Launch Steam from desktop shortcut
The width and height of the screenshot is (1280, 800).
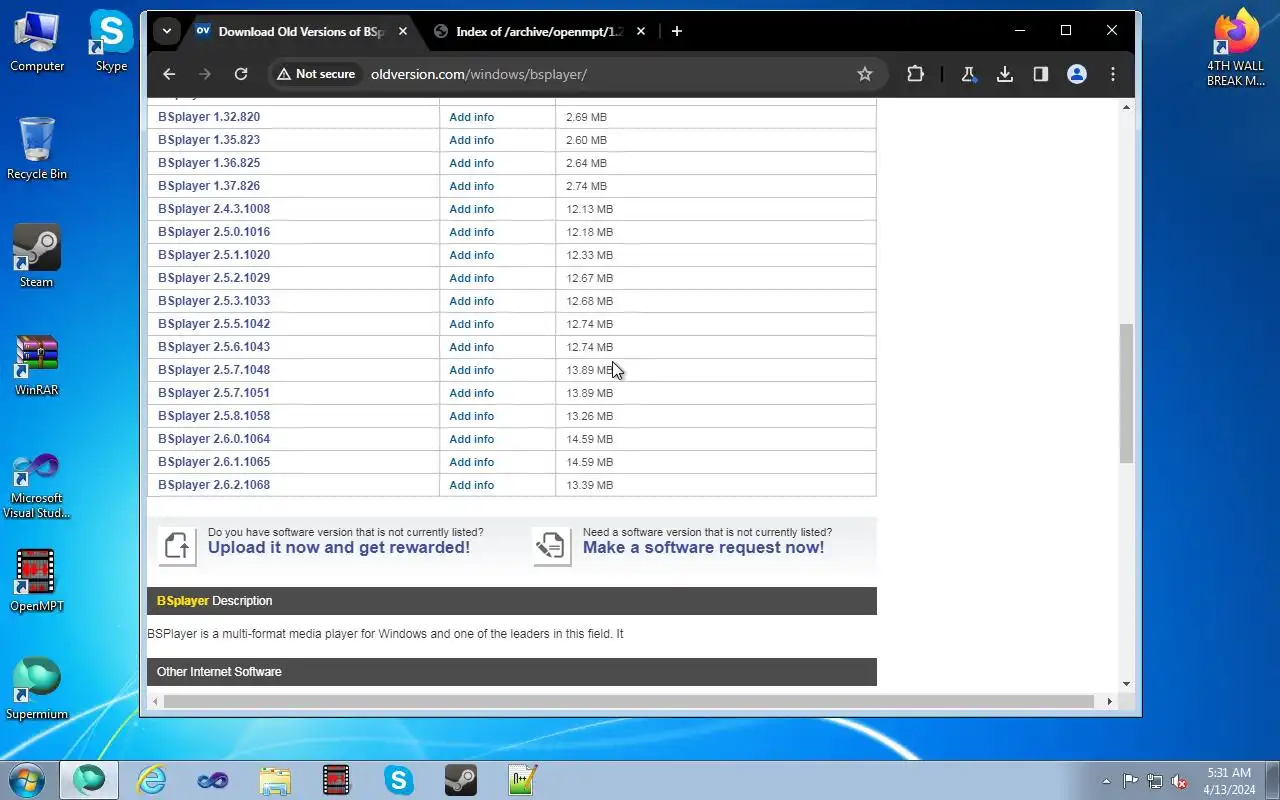[37, 257]
